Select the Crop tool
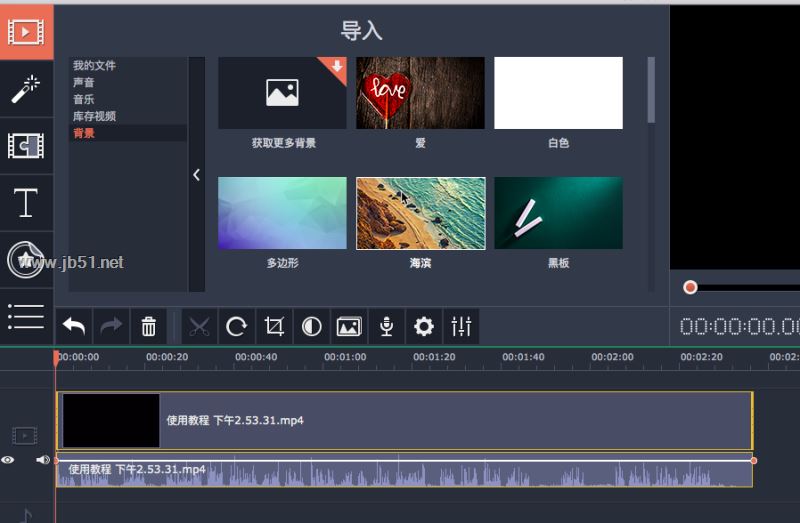Screen dimensions: 800x523 [x=274, y=326]
